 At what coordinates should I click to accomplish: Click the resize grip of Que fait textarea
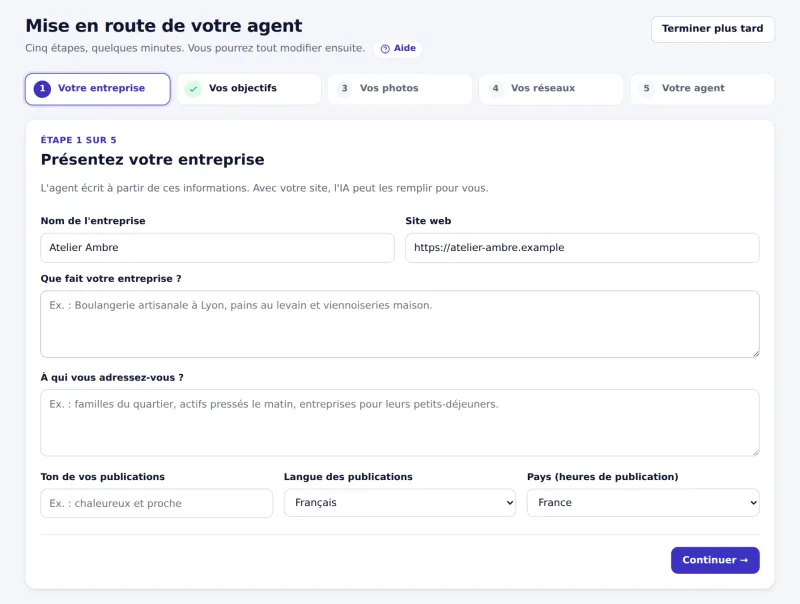[x=756, y=354]
